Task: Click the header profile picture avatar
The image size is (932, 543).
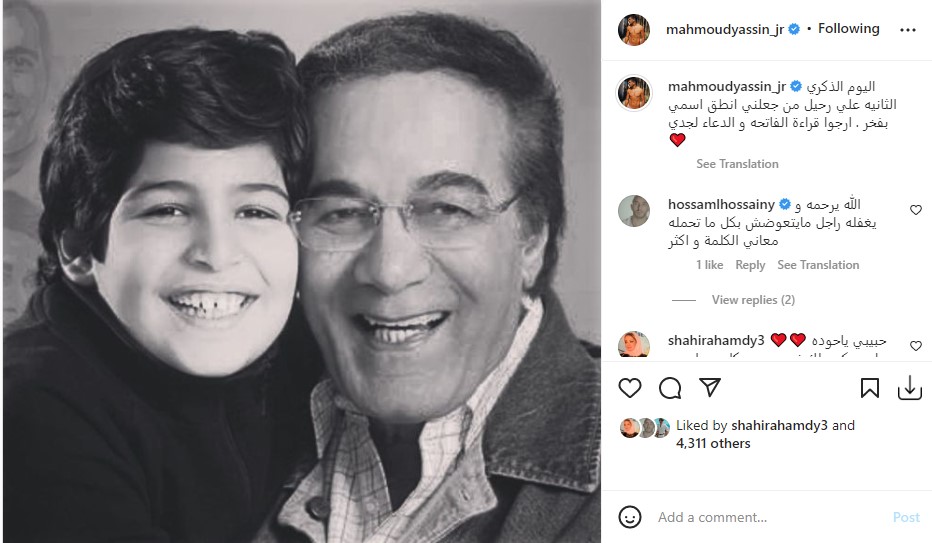Action: (x=634, y=30)
